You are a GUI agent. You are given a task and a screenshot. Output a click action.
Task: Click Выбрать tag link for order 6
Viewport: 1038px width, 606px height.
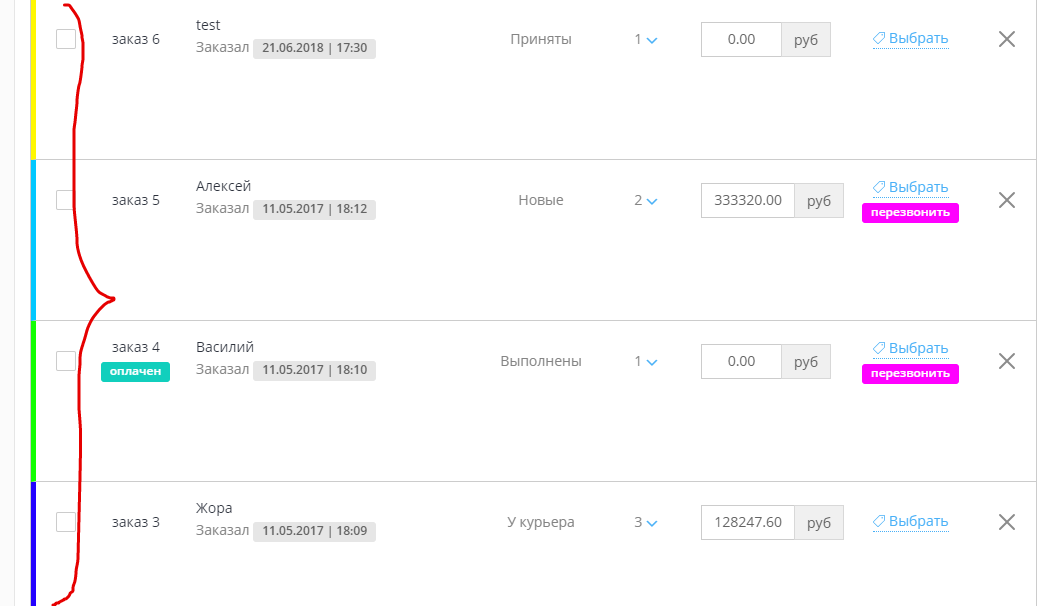tap(910, 39)
